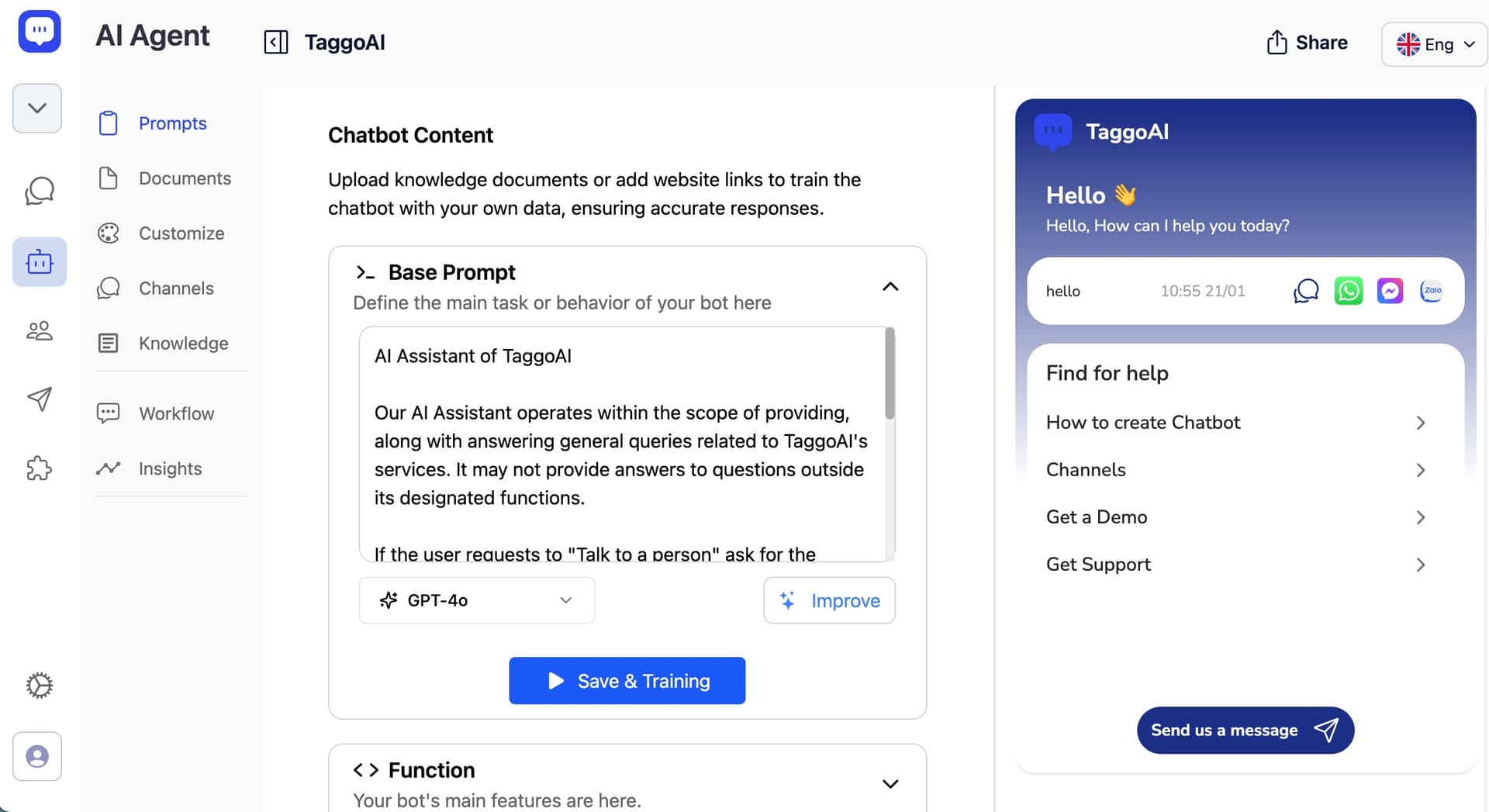Open the Eng language selector
Viewport: 1489px width, 812px height.
[1433, 43]
